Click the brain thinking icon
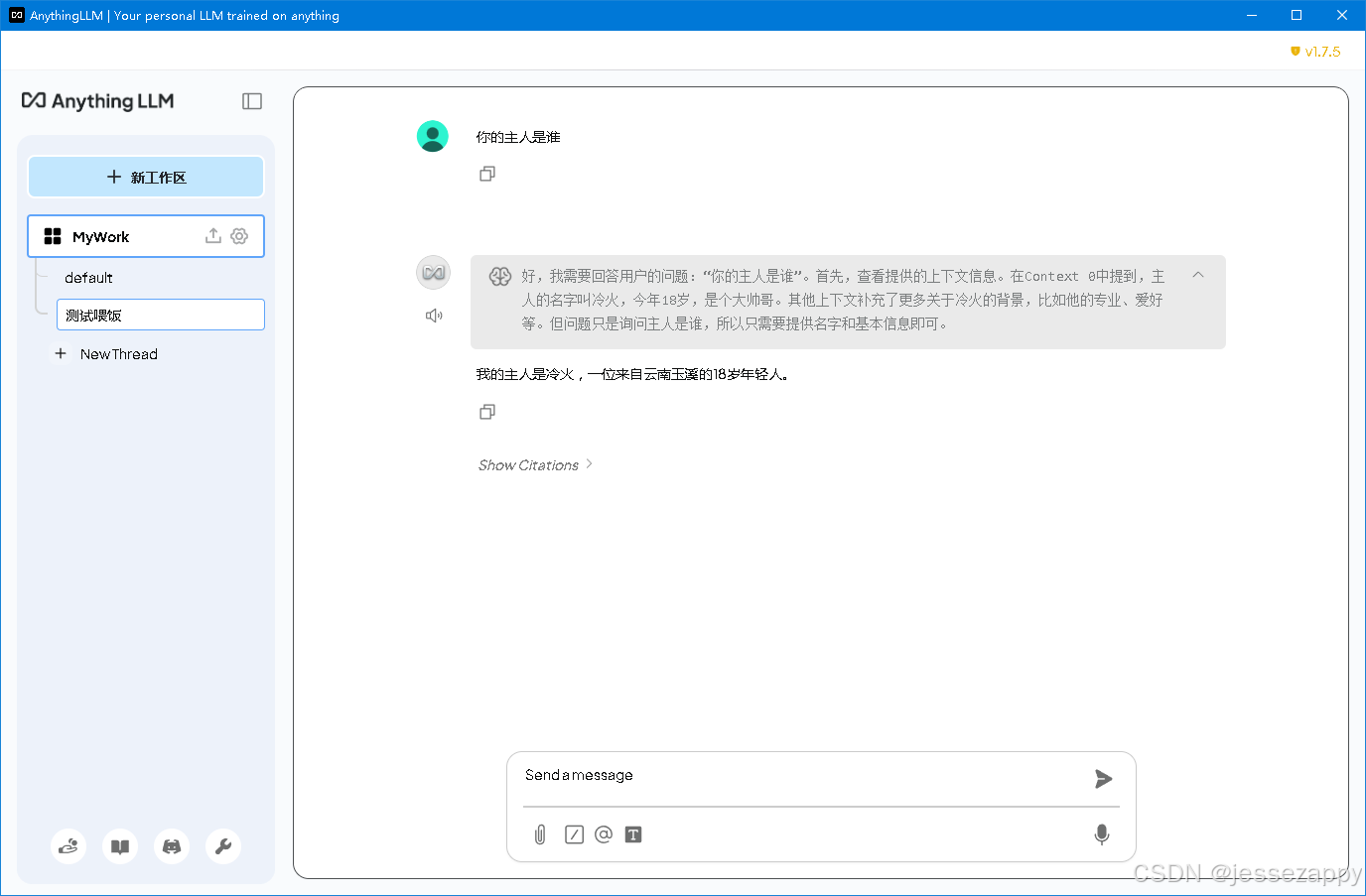This screenshot has height=896, width=1366. [x=499, y=277]
